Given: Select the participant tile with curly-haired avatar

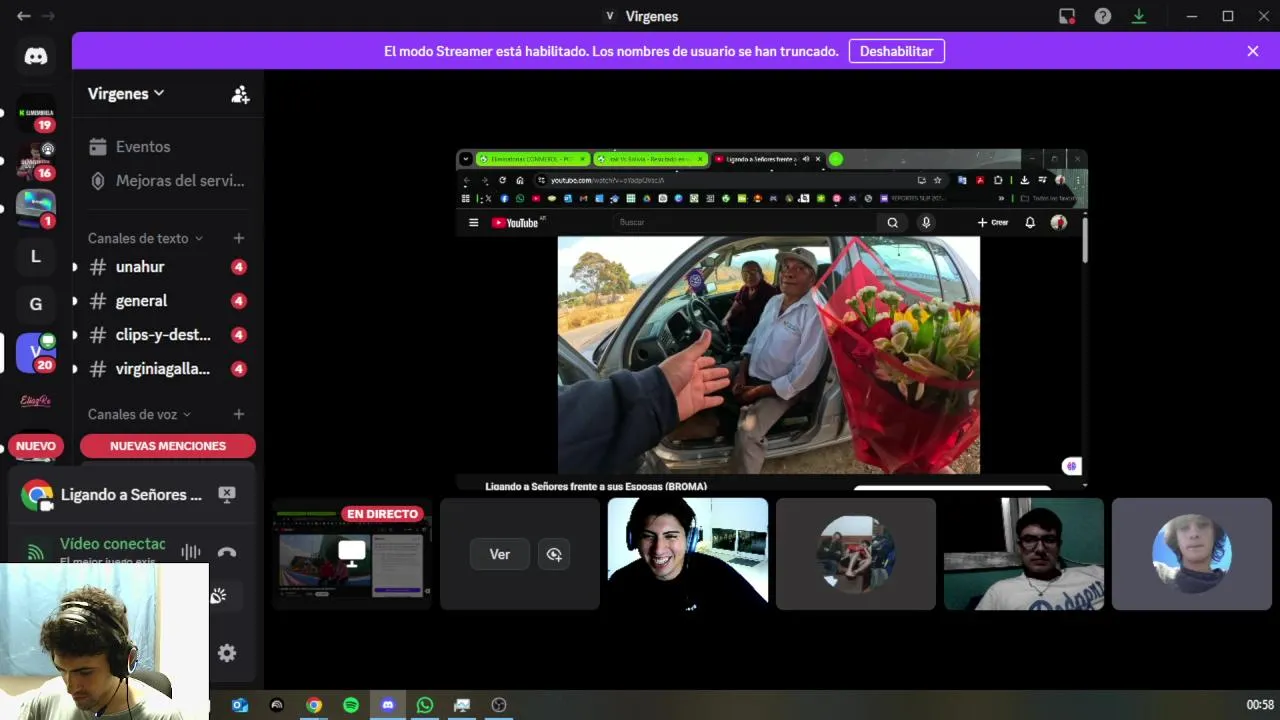Looking at the screenshot, I should tap(1192, 554).
